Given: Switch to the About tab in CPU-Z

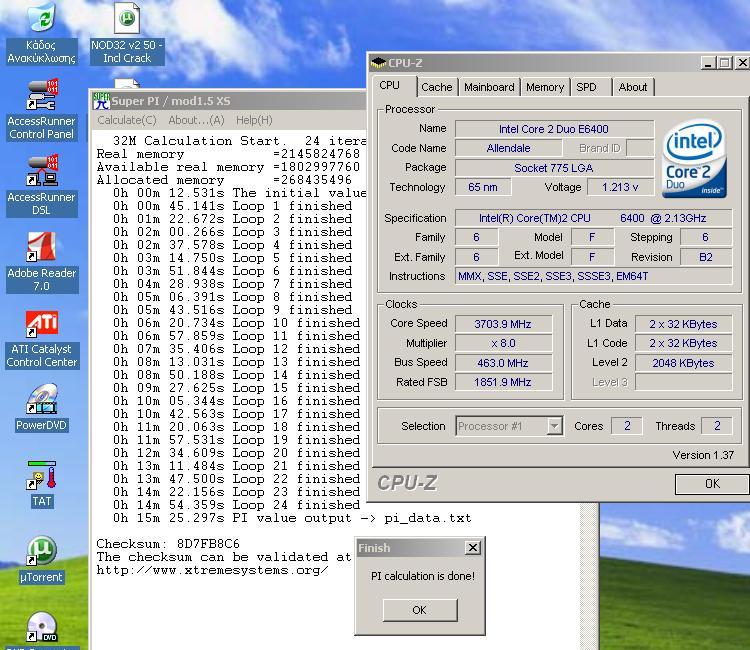Looking at the screenshot, I should pos(633,87).
